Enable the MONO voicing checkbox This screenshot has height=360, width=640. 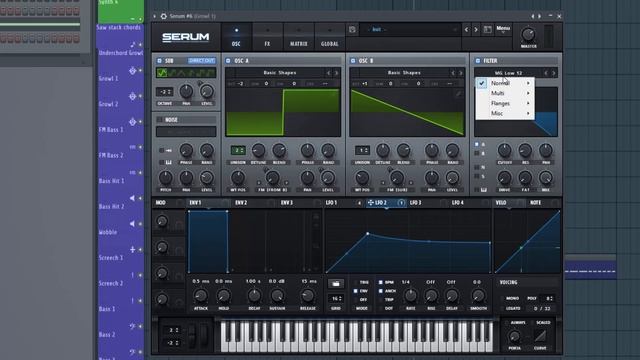503,298
